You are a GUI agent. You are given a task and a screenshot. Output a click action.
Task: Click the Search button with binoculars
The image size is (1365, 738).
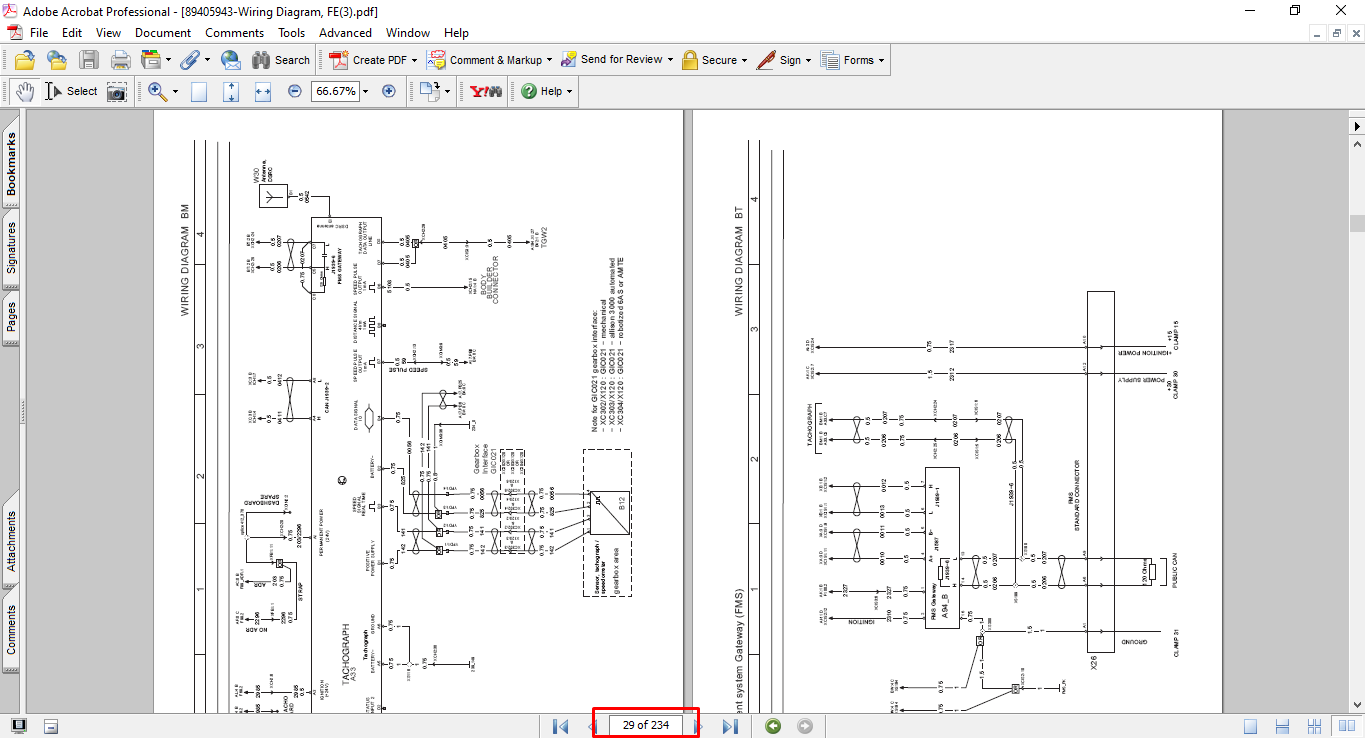point(281,60)
